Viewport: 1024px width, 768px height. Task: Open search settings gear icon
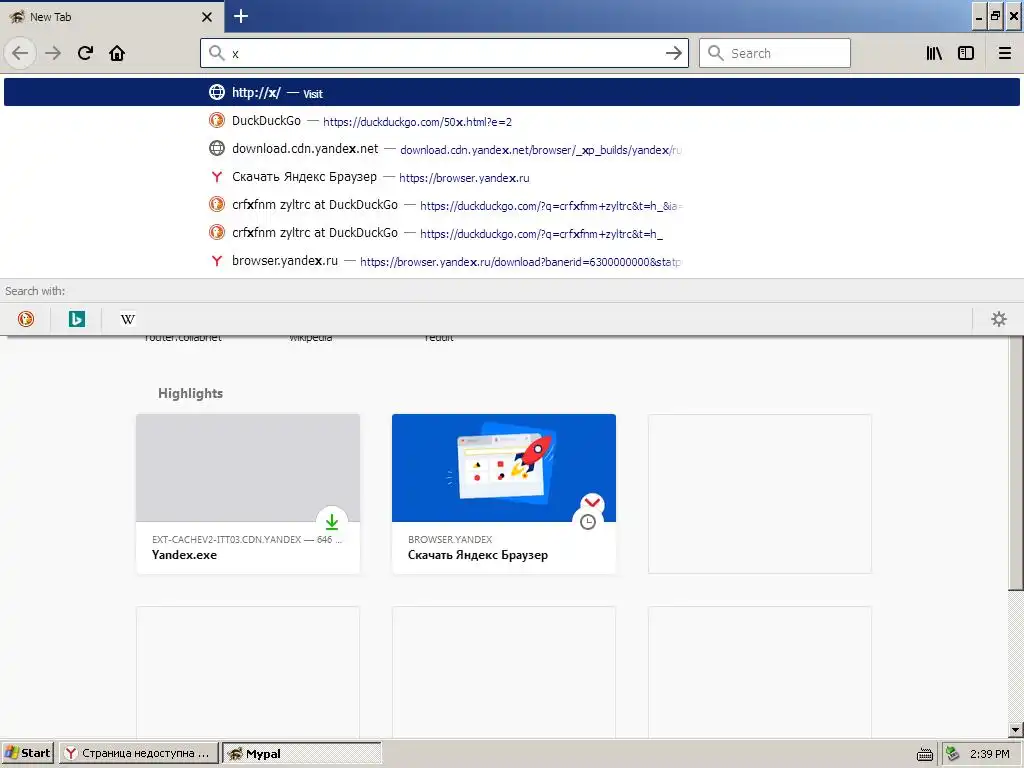(999, 319)
